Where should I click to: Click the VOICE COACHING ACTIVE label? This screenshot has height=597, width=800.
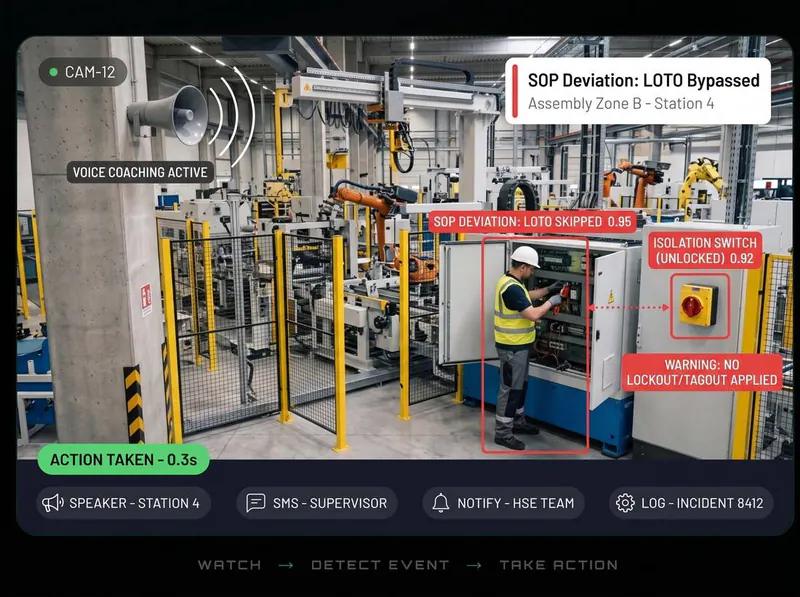140,172
